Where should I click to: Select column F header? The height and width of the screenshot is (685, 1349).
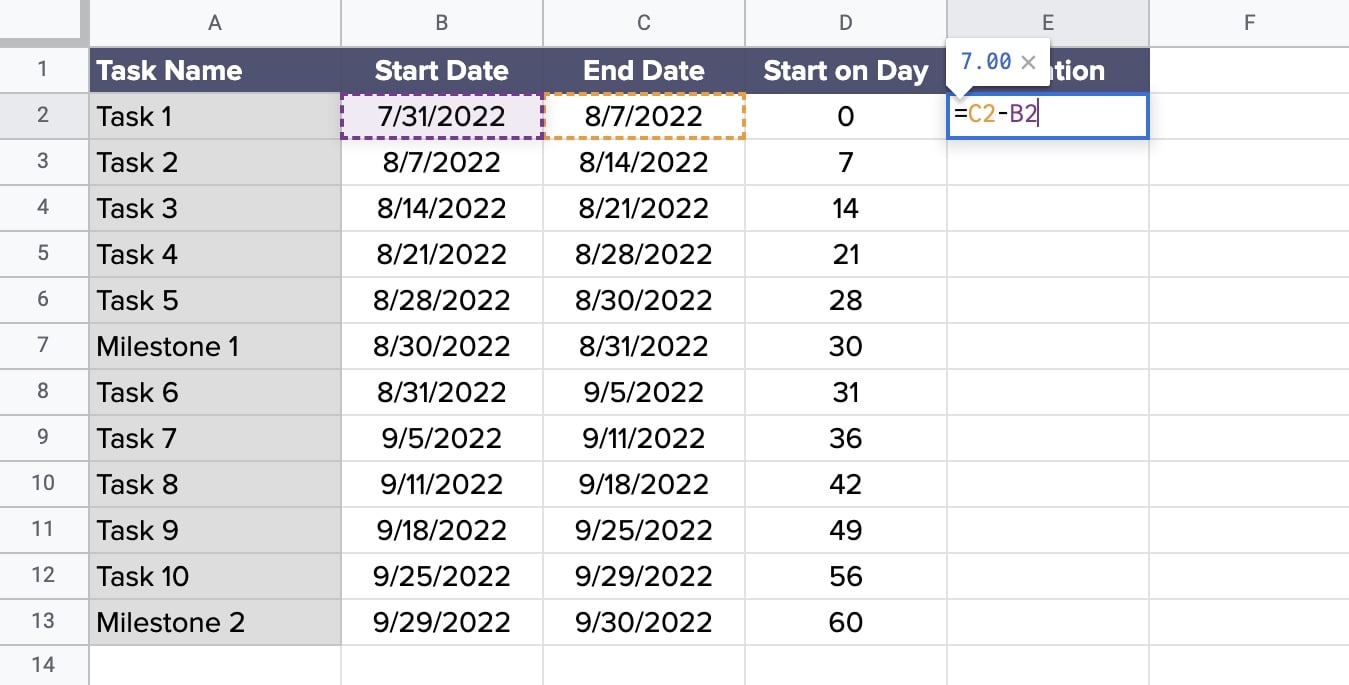pos(1249,22)
